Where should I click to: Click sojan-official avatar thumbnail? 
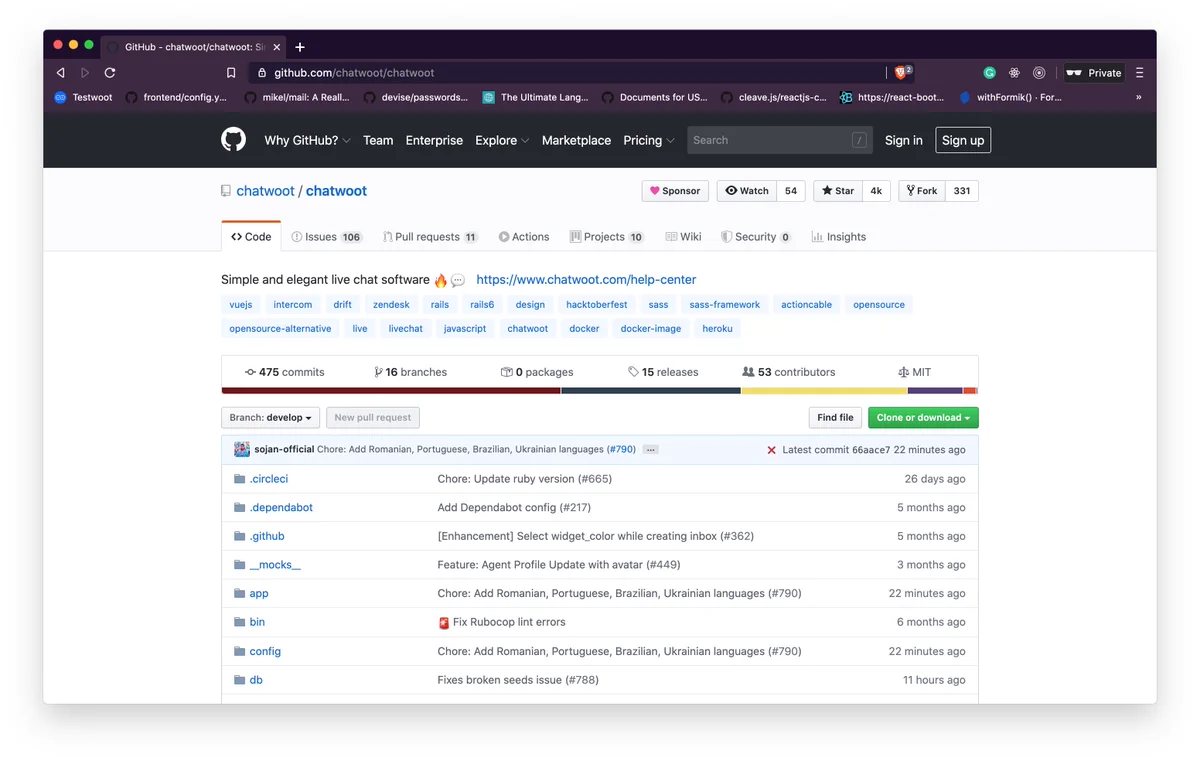click(242, 450)
